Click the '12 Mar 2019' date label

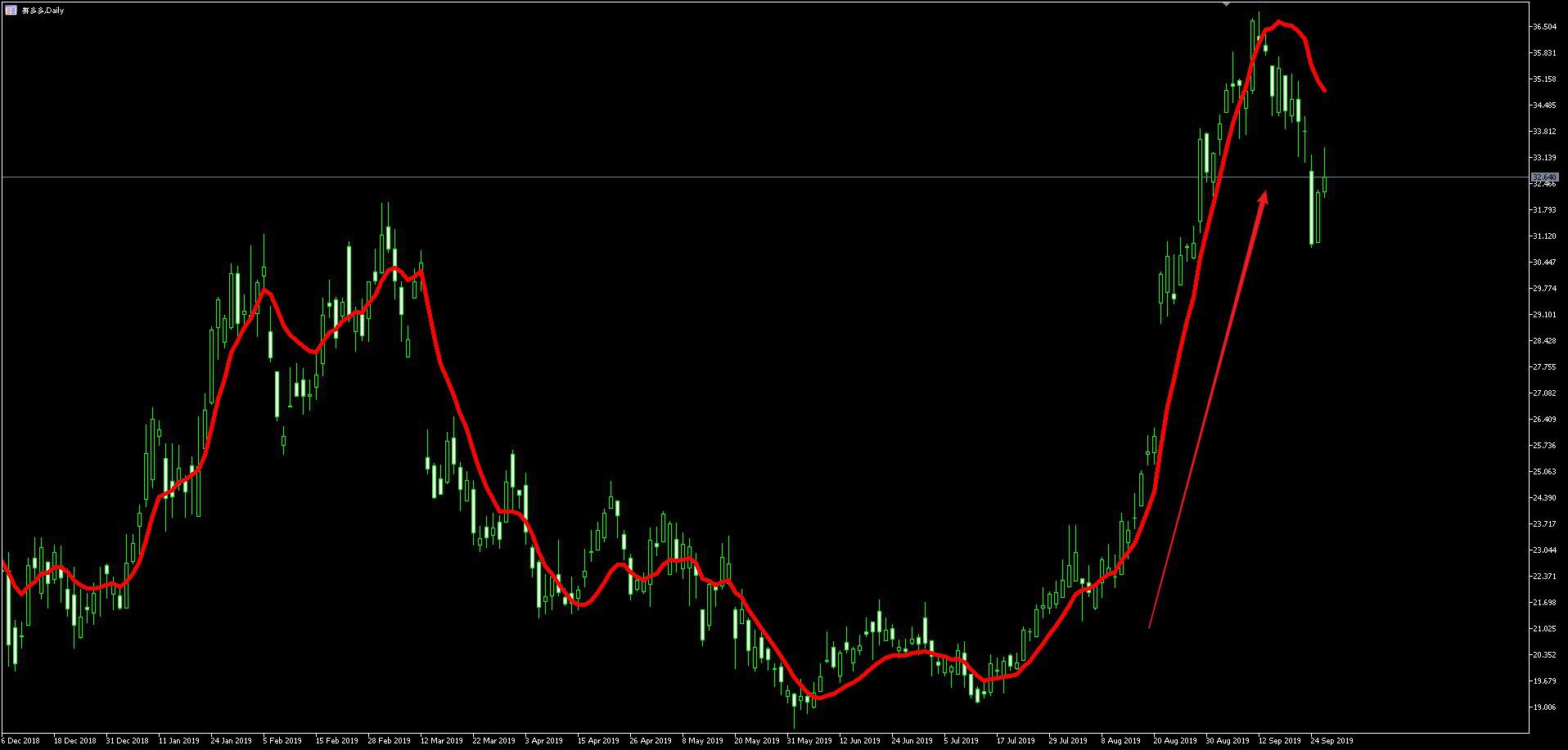click(441, 741)
